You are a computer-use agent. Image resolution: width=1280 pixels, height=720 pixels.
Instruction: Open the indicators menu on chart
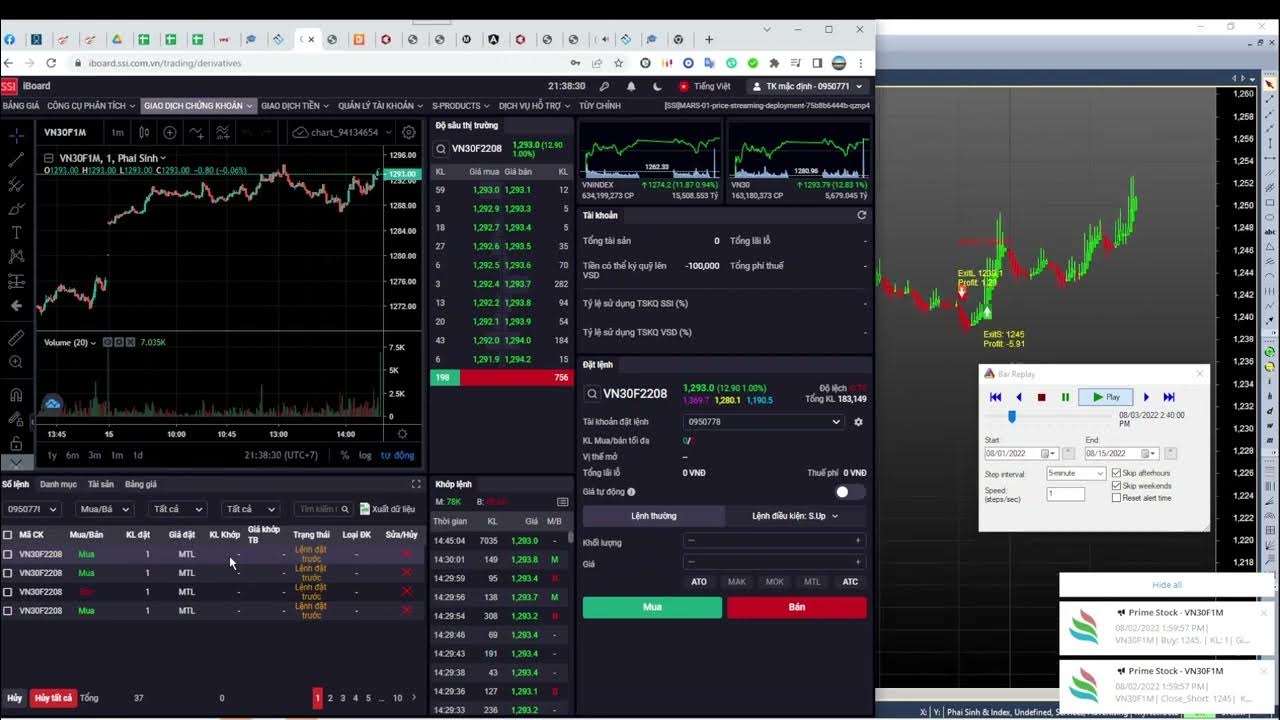click(197, 132)
